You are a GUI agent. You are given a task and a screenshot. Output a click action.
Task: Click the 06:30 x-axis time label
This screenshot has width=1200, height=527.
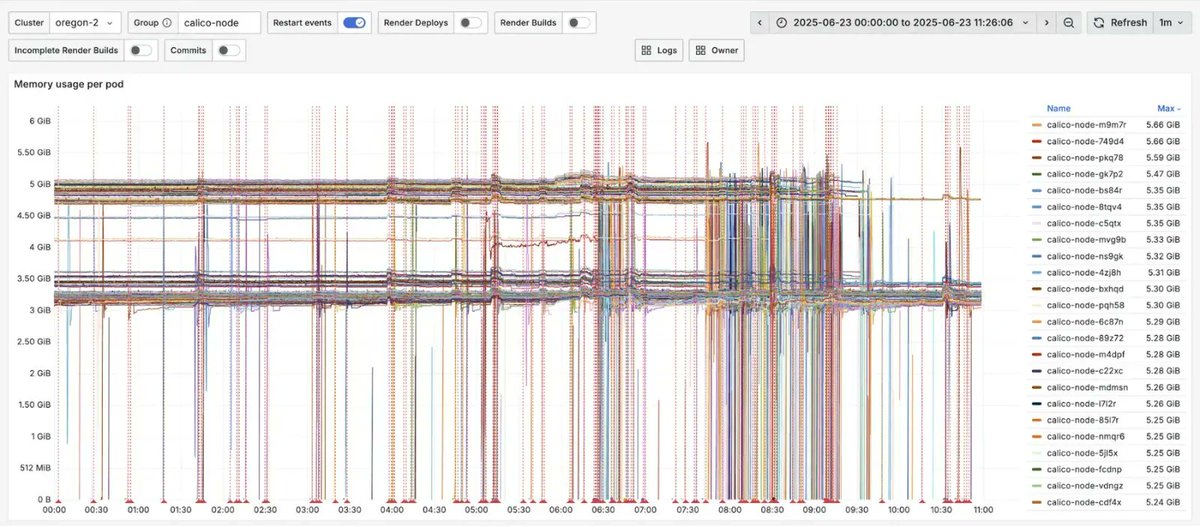pos(603,510)
